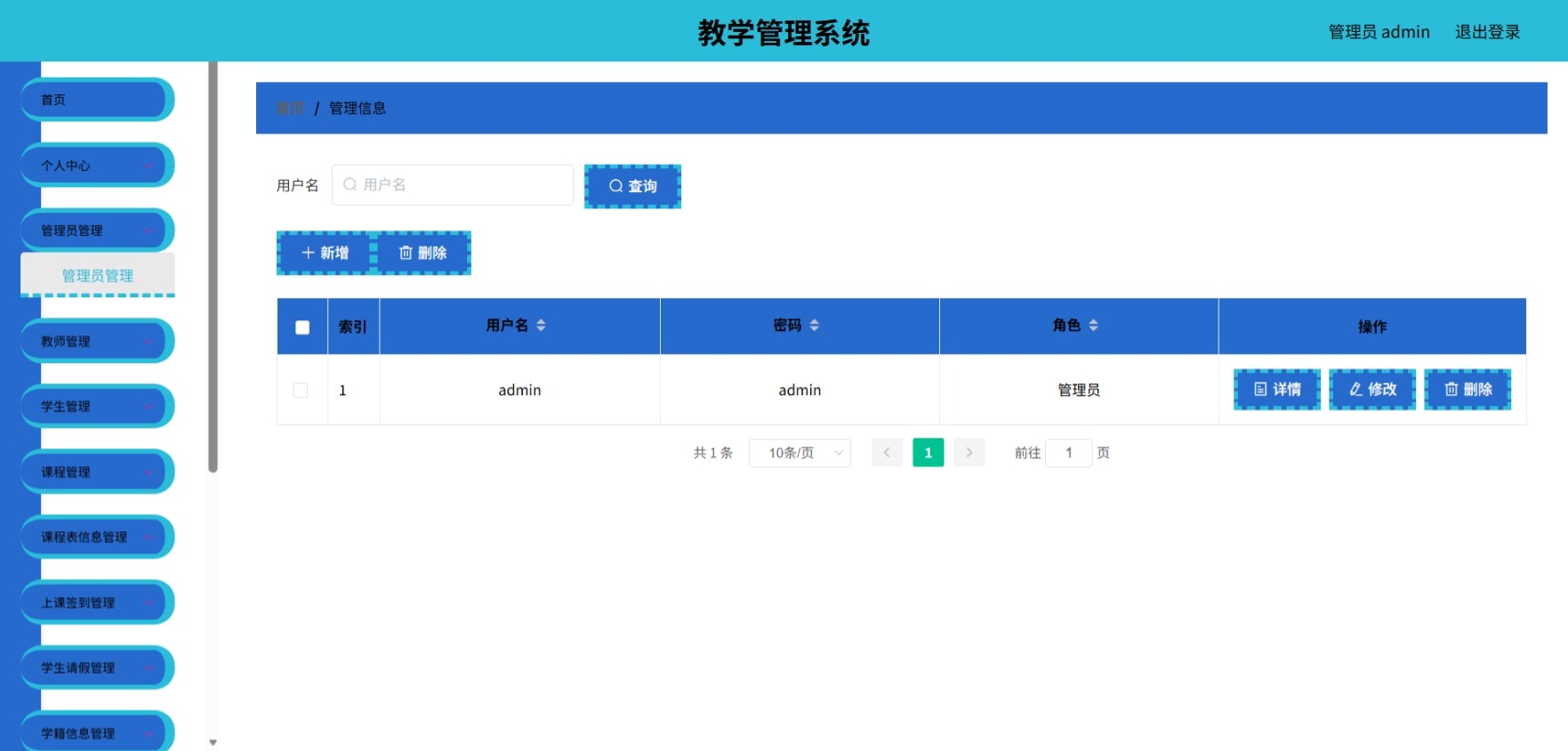This screenshot has width=1568, height=751.
Task: Expand 学生请假管理 sidebar menu
Action: [x=97, y=667]
